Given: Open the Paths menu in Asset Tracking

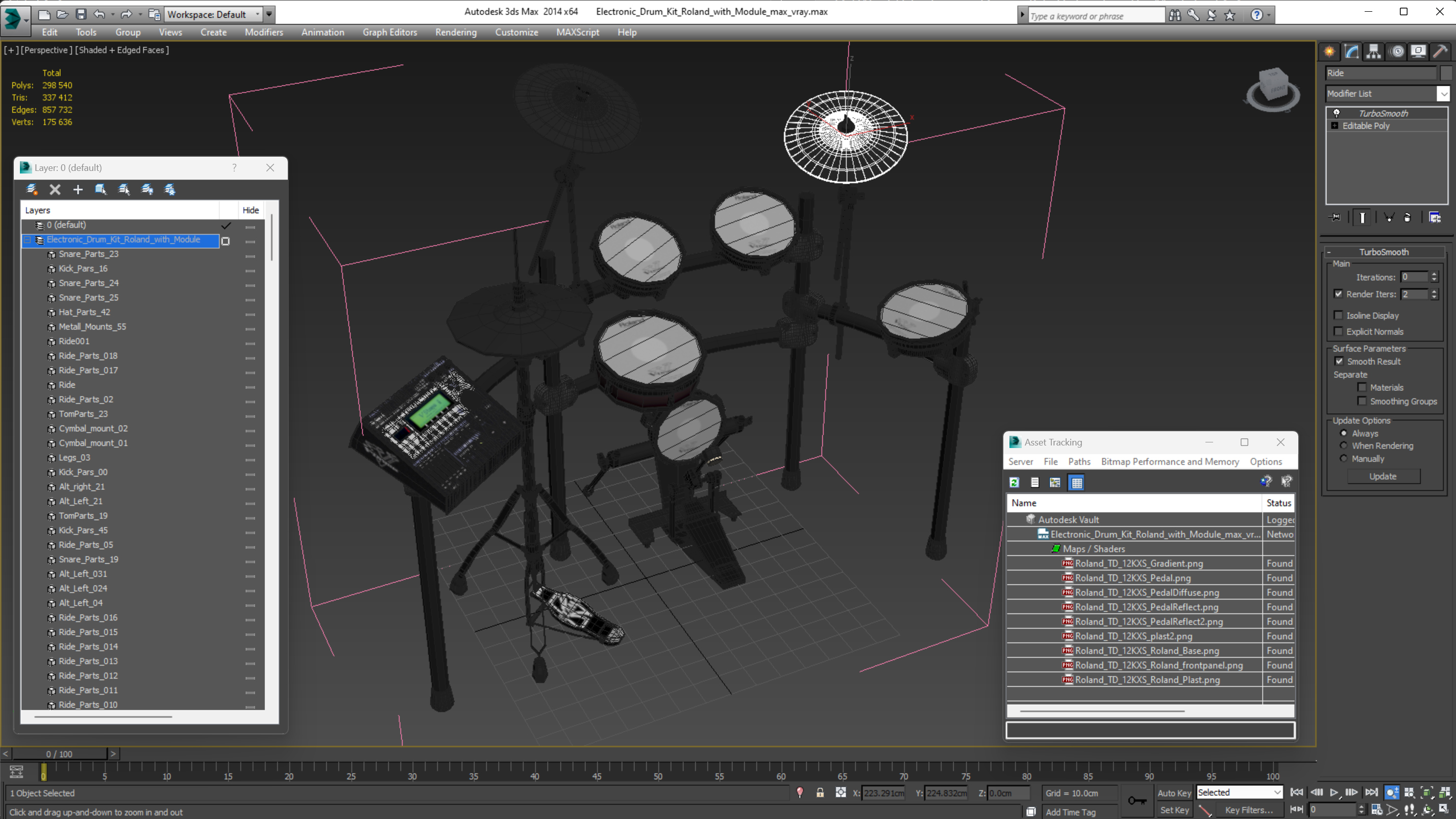Looking at the screenshot, I should tap(1078, 461).
